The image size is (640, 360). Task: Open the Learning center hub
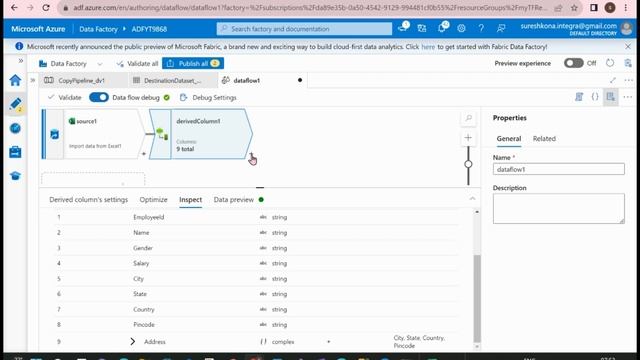tap(15, 176)
